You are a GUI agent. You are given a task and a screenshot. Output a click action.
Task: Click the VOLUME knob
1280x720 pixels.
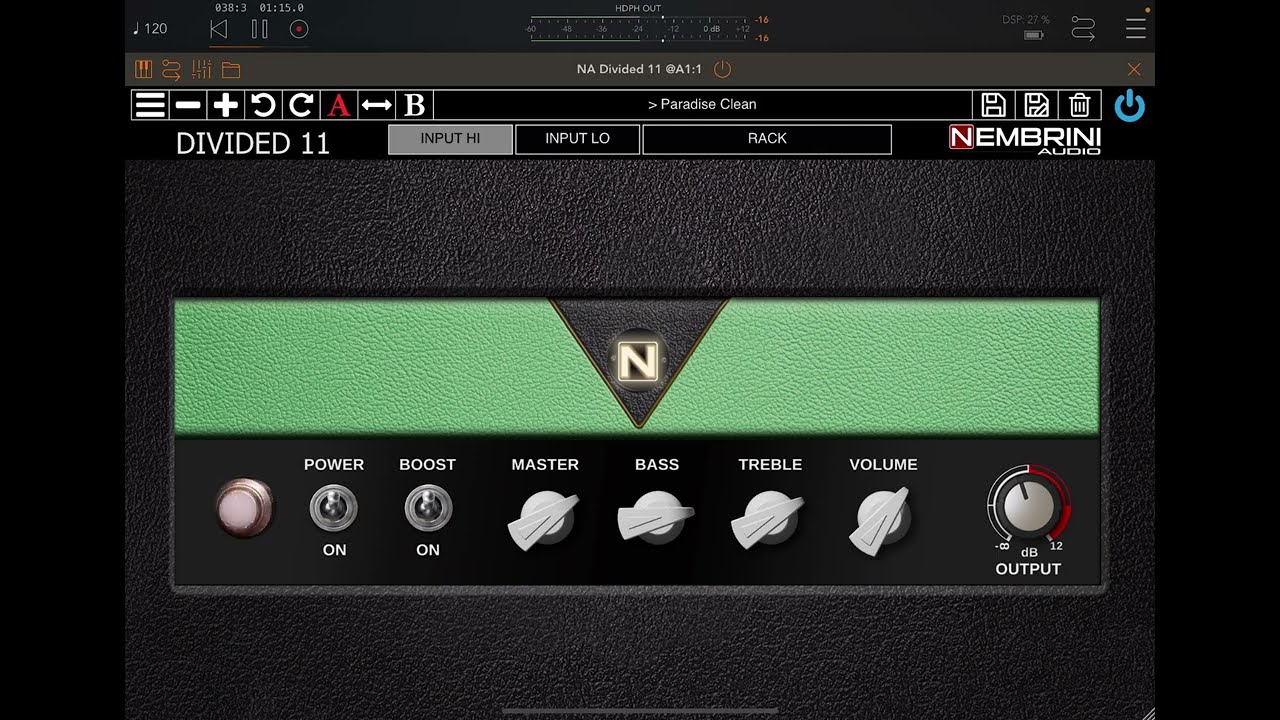click(883, 520)
